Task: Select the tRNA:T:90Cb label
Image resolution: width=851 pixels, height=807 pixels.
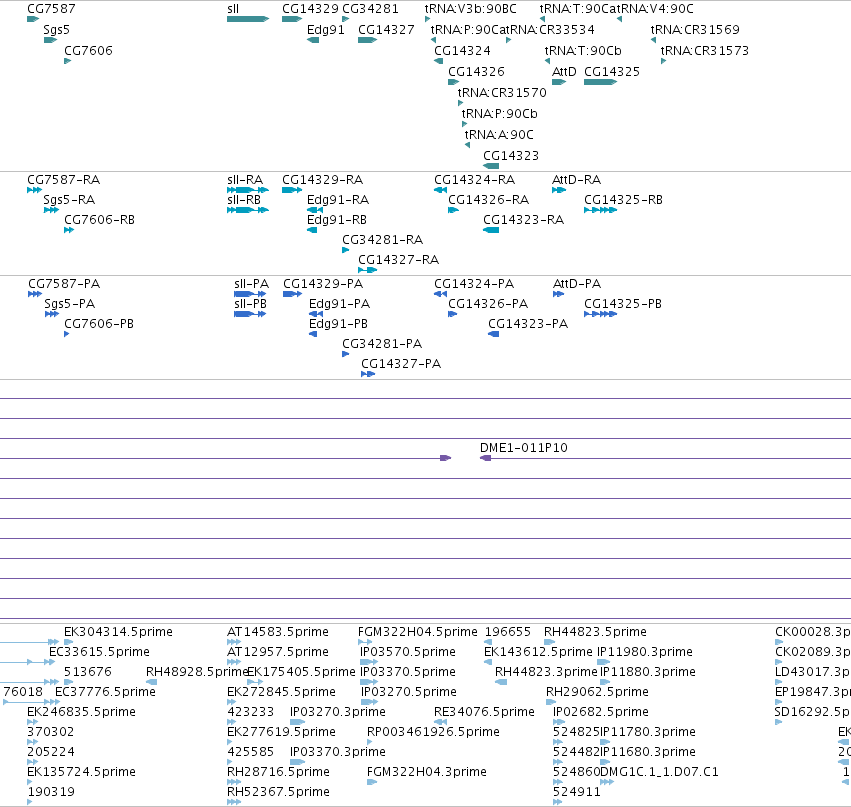Action: (583, 51)
